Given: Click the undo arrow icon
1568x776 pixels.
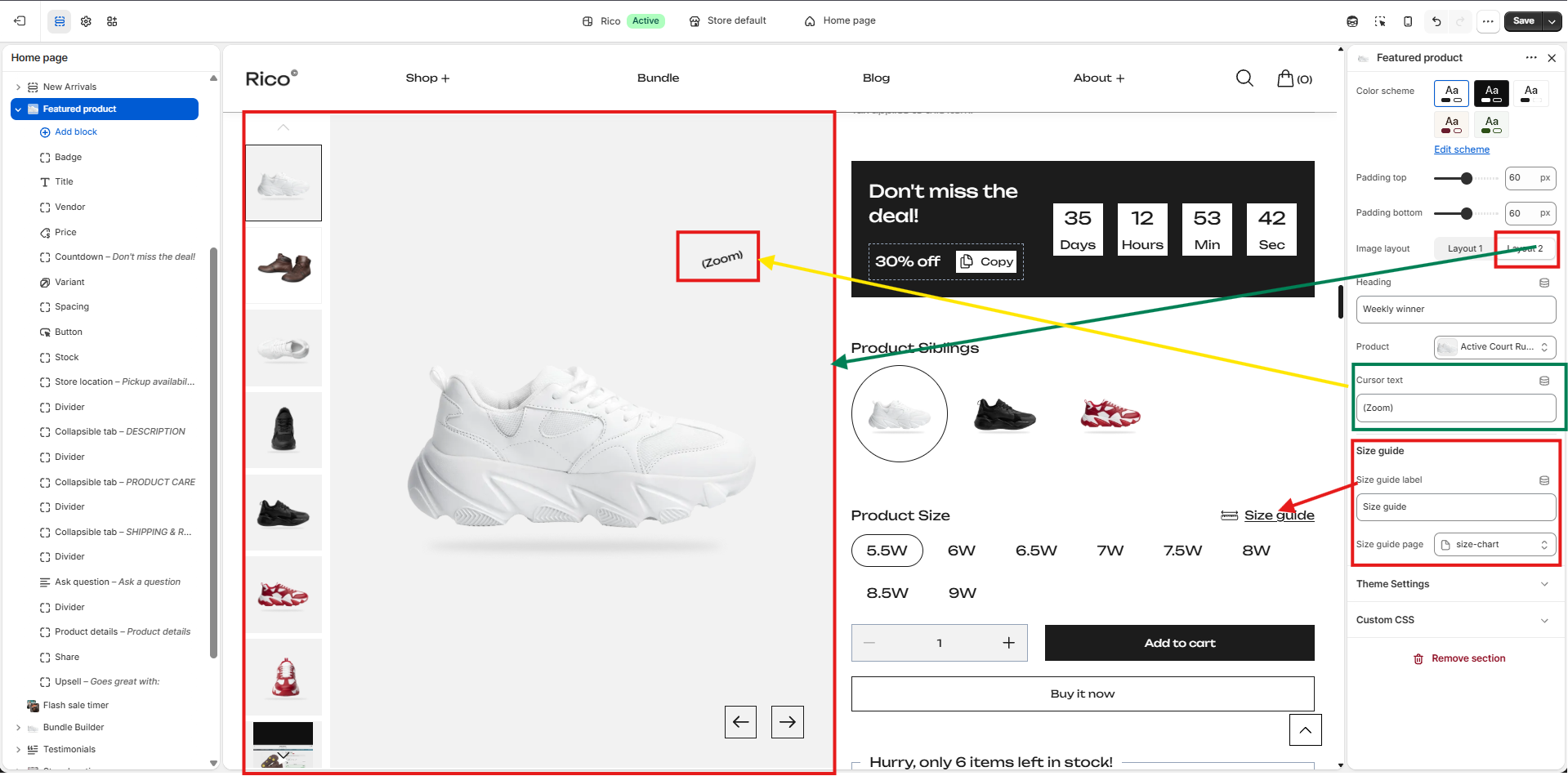Looking at the screenshot, I should [x=1436, y=21].
